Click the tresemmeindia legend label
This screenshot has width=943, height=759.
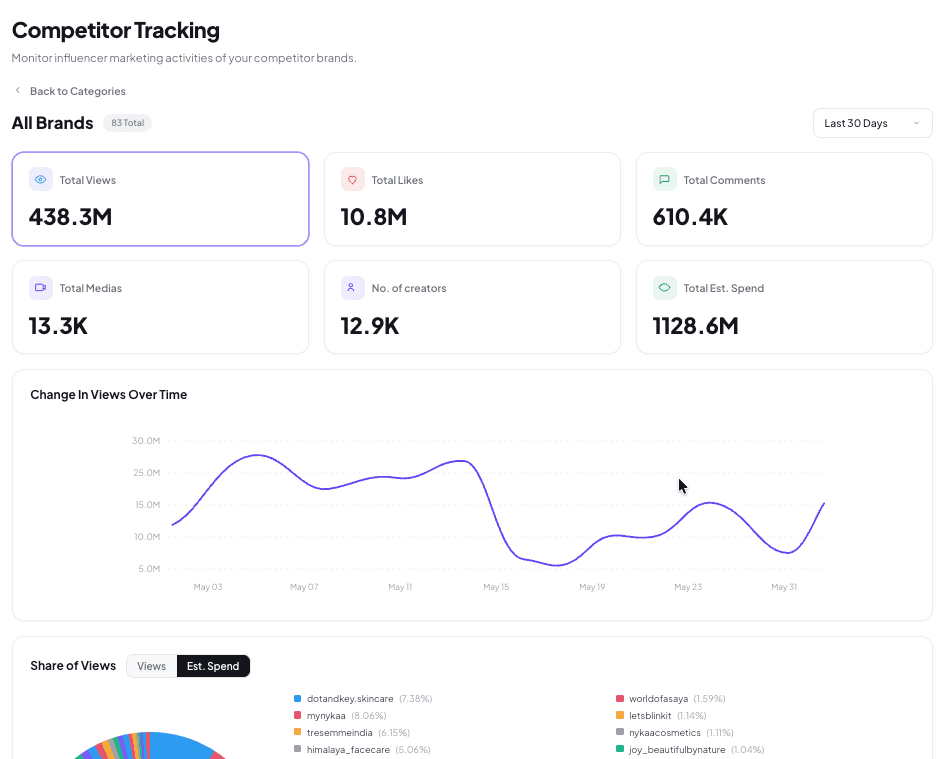(340, 733)
